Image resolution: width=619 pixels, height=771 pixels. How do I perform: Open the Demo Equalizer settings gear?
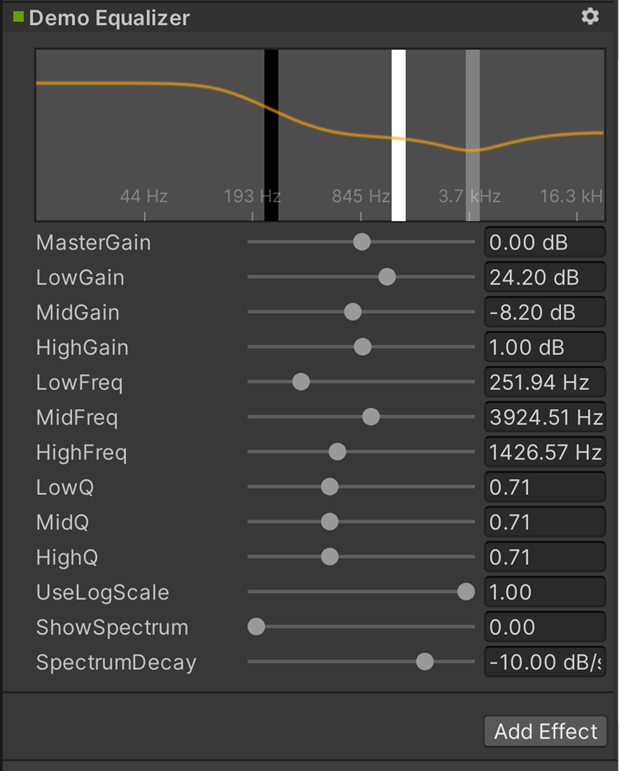(590, 17)
